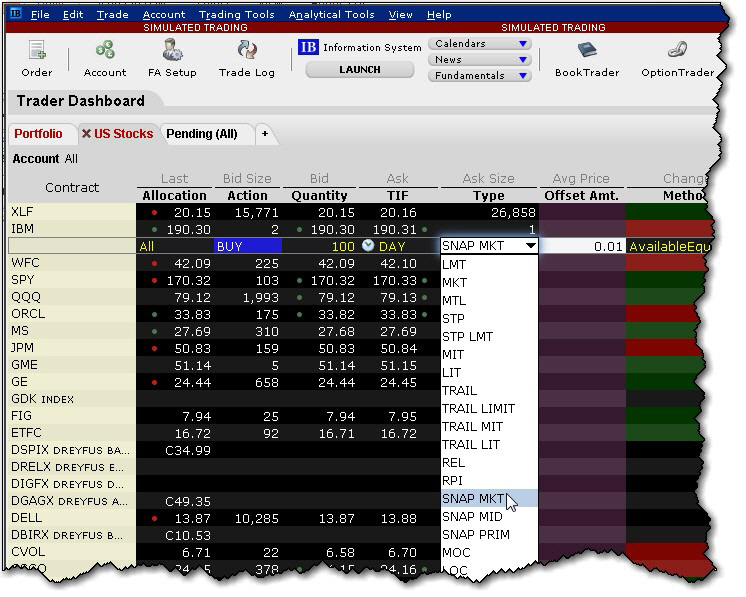Screen dimensions: 746x597
Task: Select the DELL contract row
Action: 72,518
